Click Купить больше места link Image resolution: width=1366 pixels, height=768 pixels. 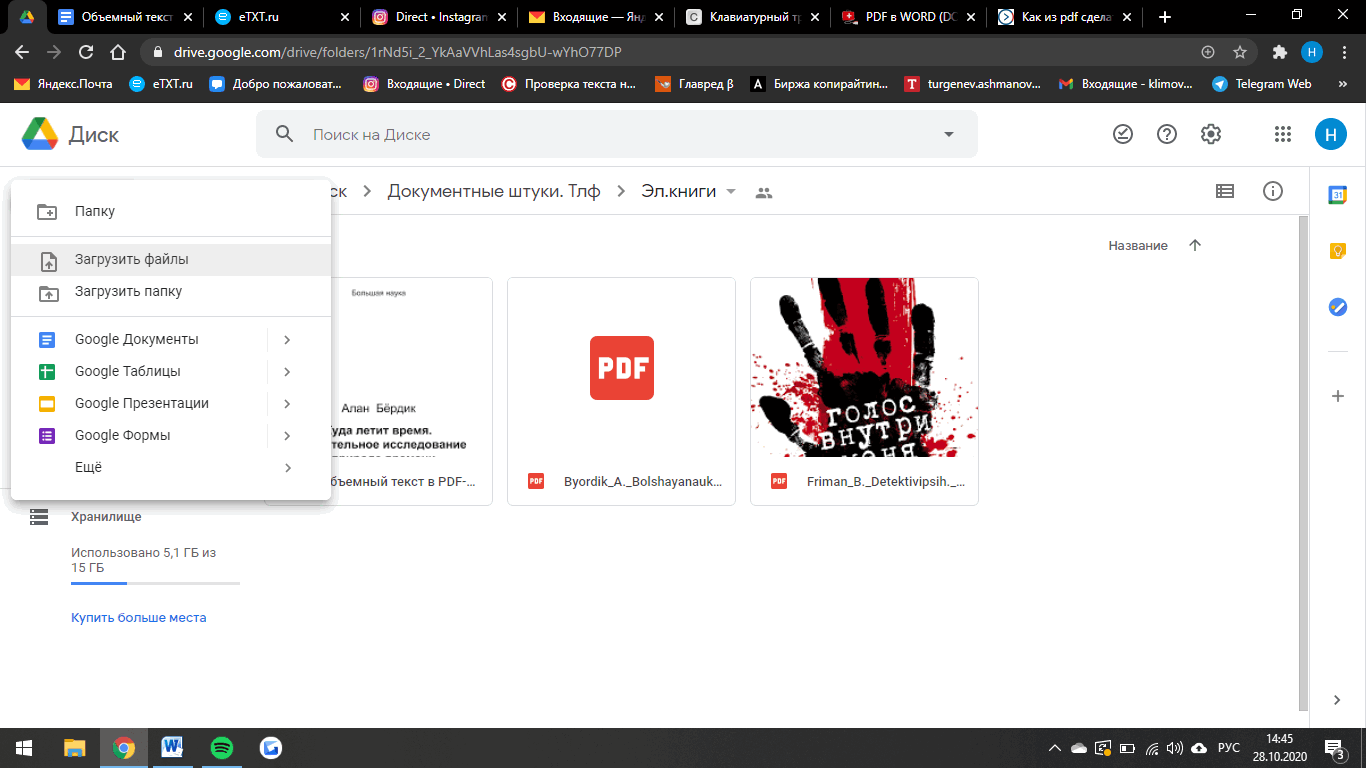click(x=138, y=617)
